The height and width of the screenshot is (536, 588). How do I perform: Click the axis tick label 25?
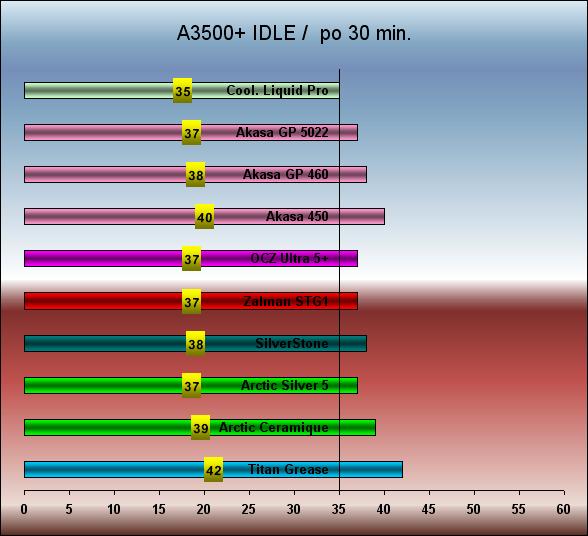tap(249, 509)
